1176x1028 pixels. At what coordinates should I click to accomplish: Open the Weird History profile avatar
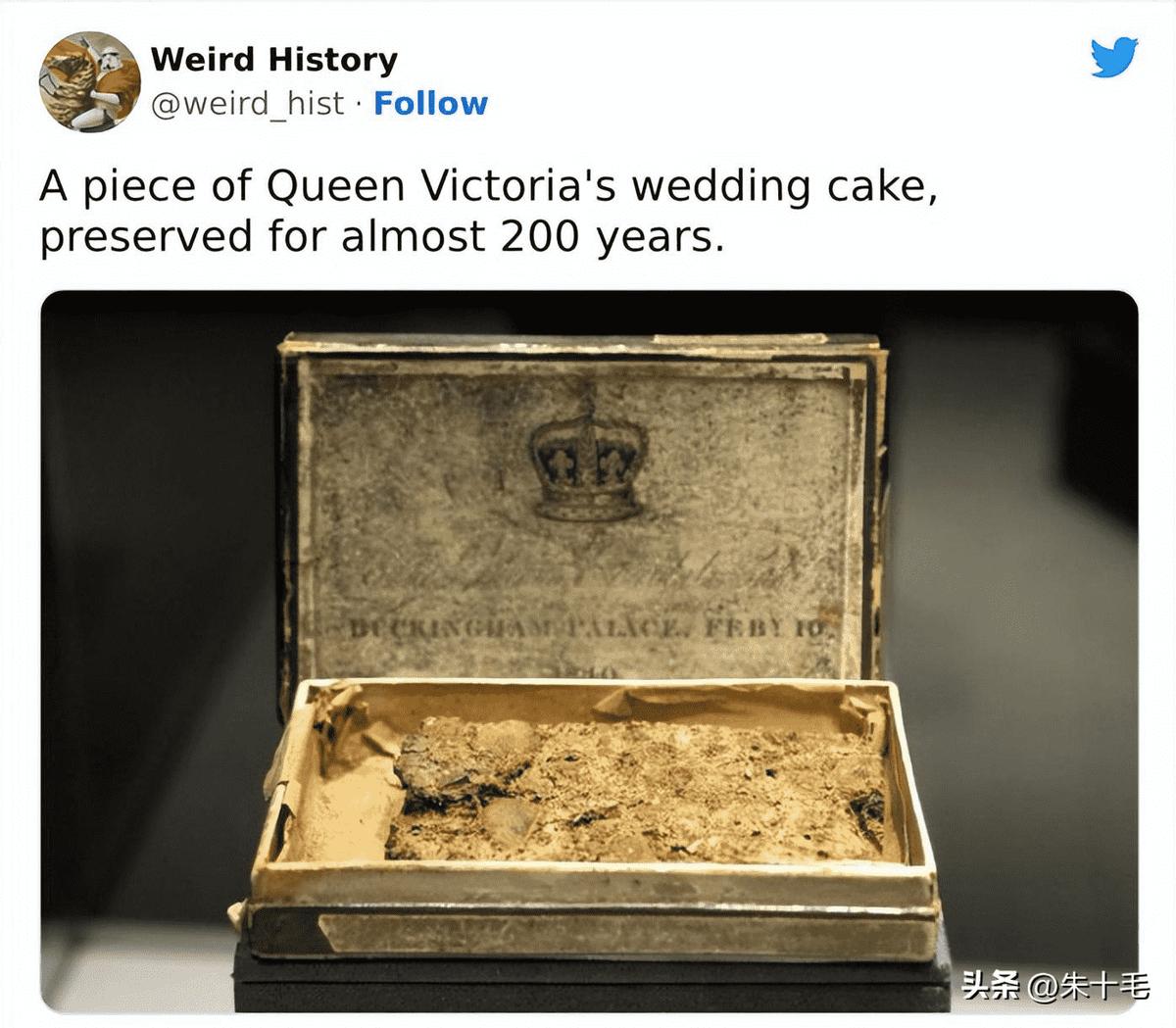click(88, 81)
